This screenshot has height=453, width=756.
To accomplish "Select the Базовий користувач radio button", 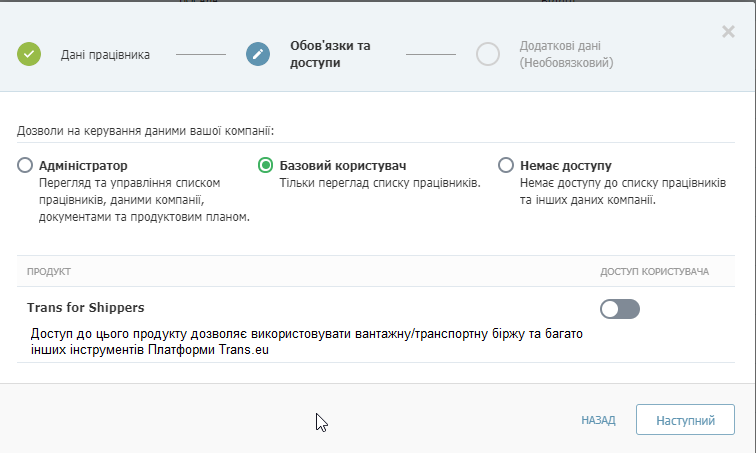I will pos(265,165).
